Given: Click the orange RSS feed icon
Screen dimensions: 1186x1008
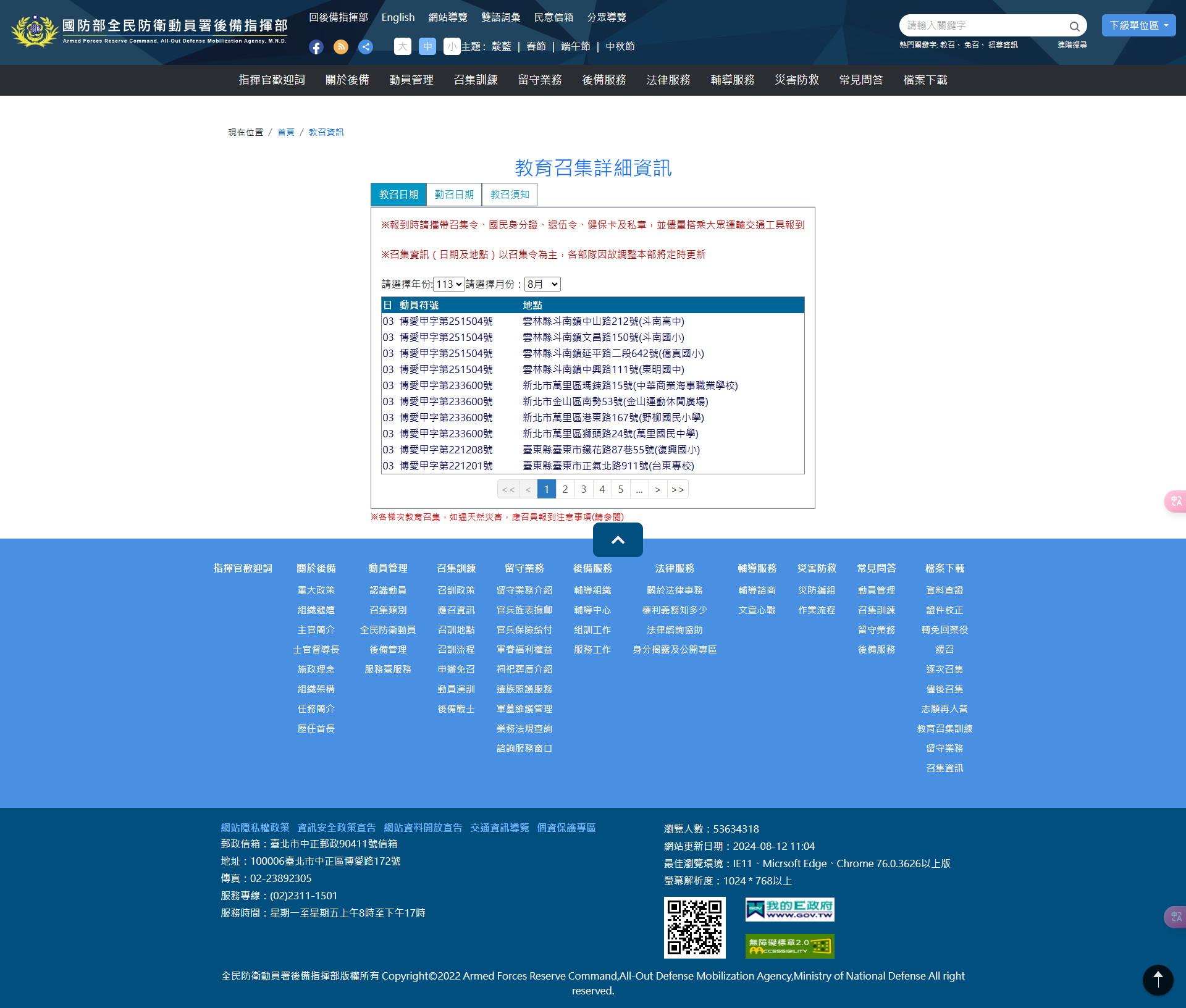Looking at the screenshot, I should click(x=341, y=47).
